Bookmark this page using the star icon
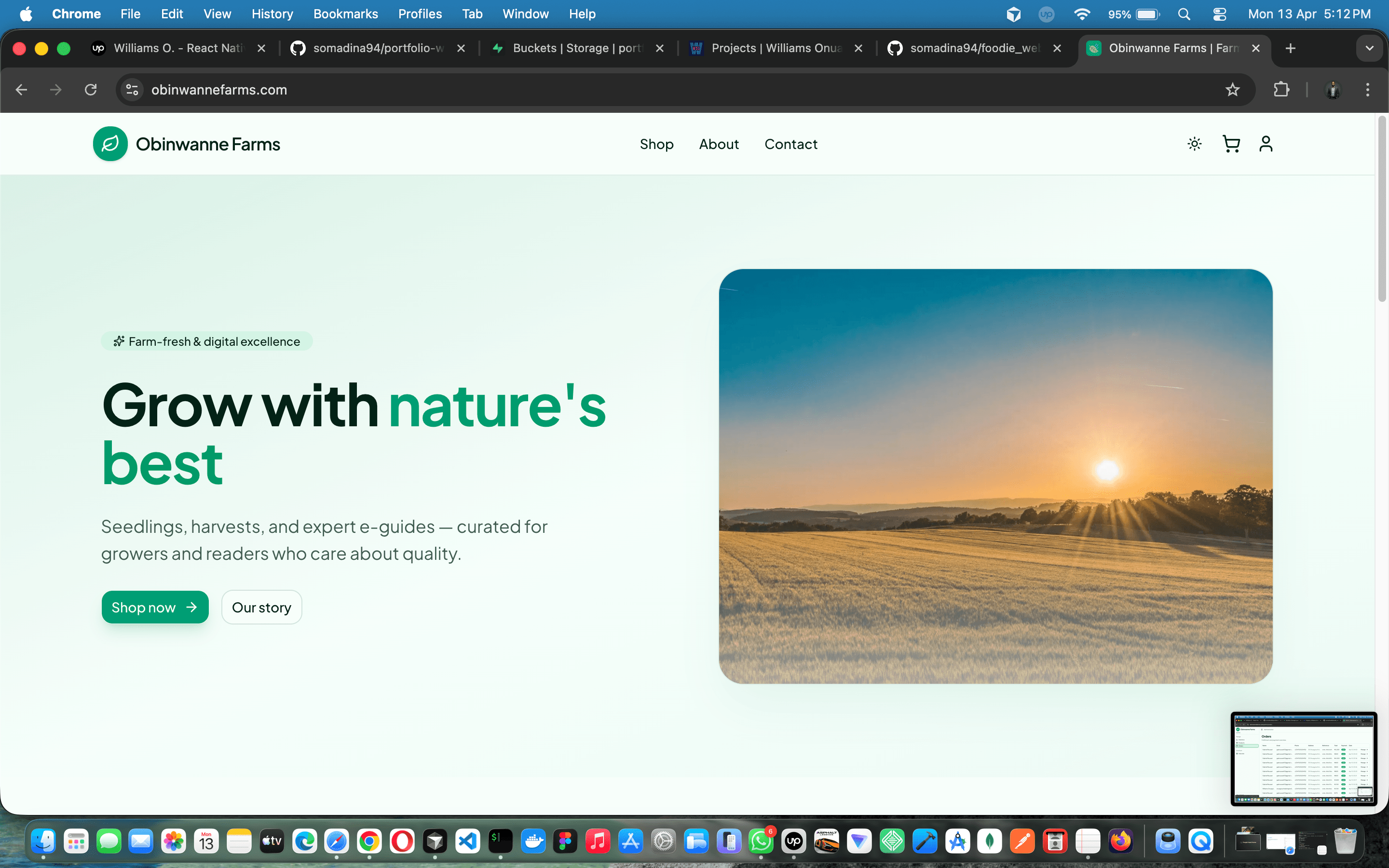The image size is (1389, 868). coord(1233,90)
